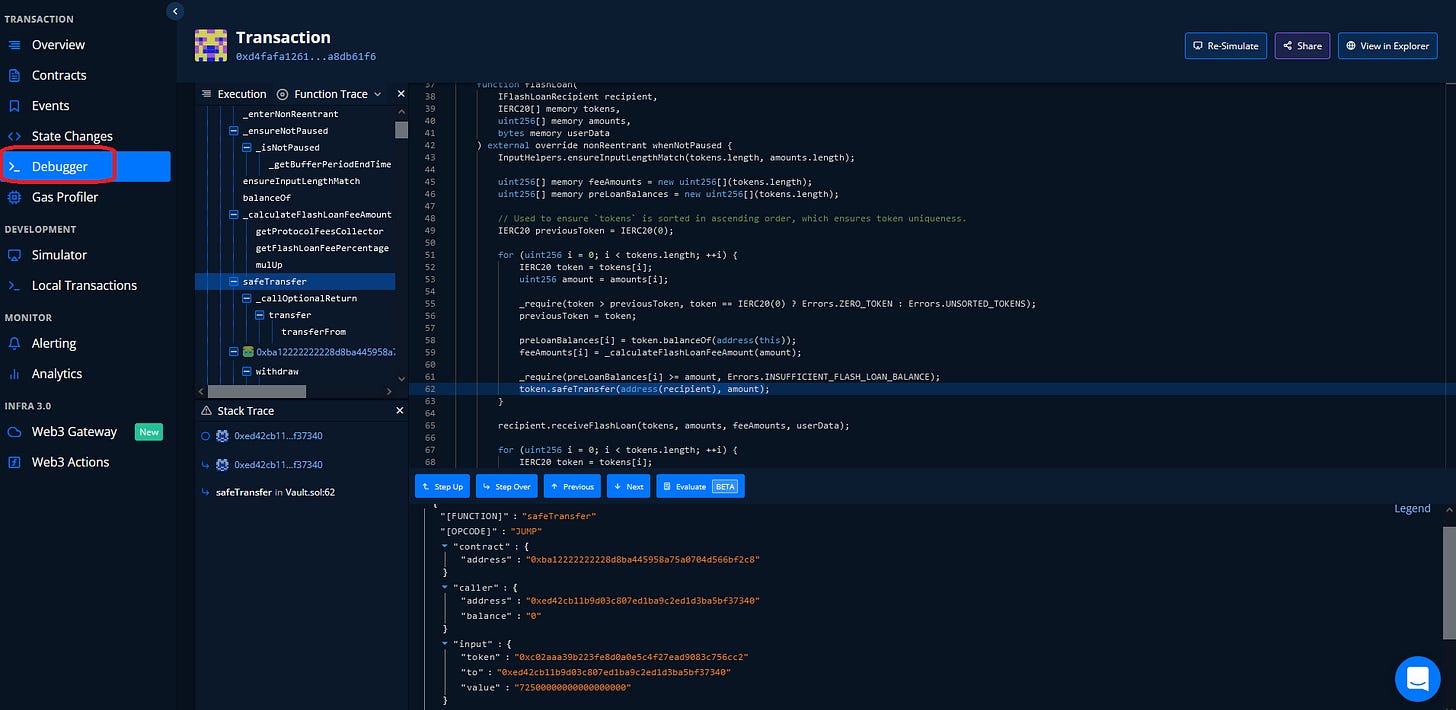Click the Step Over button
This screenshot has width=1456, height=710.
tap(506, 486)
